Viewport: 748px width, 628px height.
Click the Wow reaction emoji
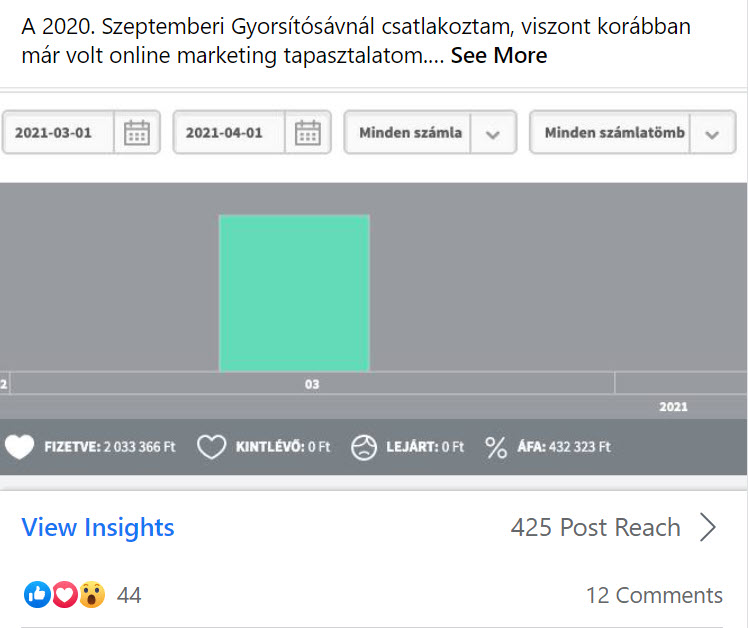click(x=92, y=595)
